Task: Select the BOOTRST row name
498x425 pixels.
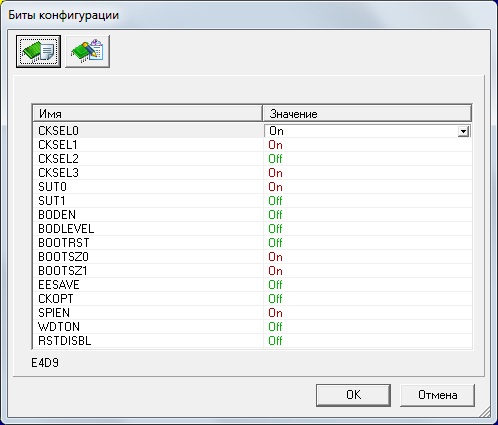Action: click(64, 243)
